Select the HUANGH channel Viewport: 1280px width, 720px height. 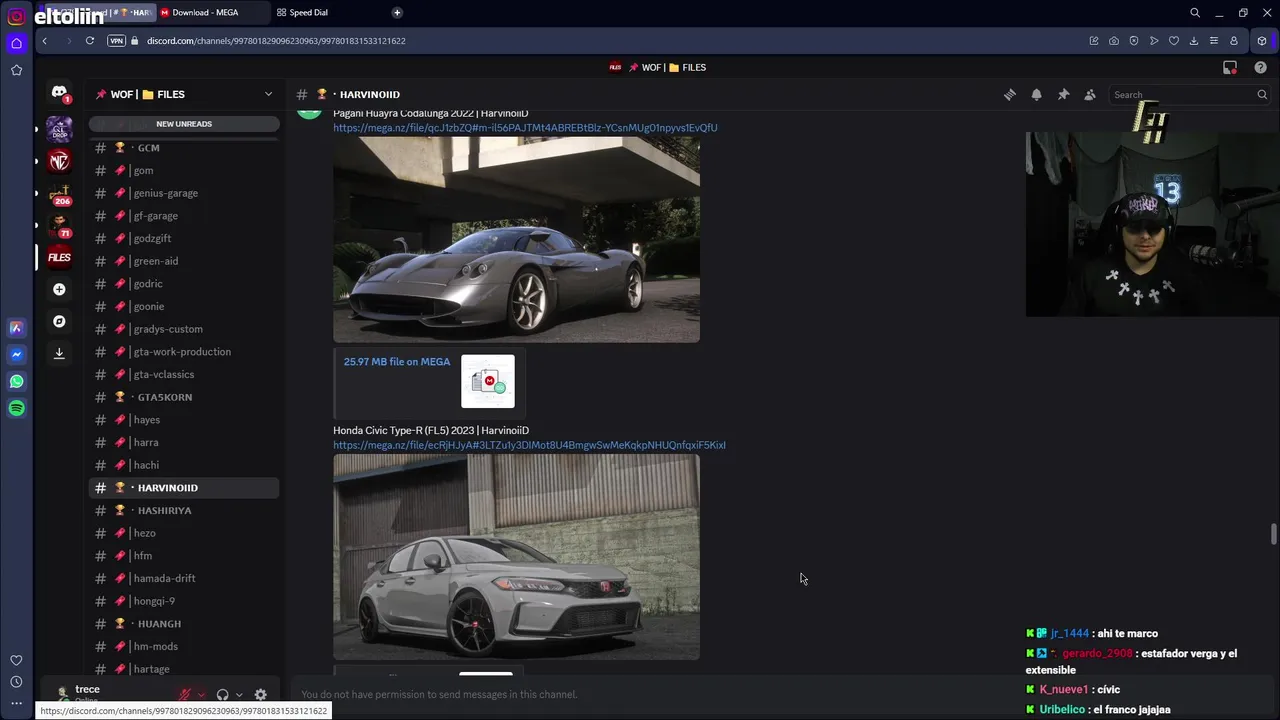tap(184, 624)
